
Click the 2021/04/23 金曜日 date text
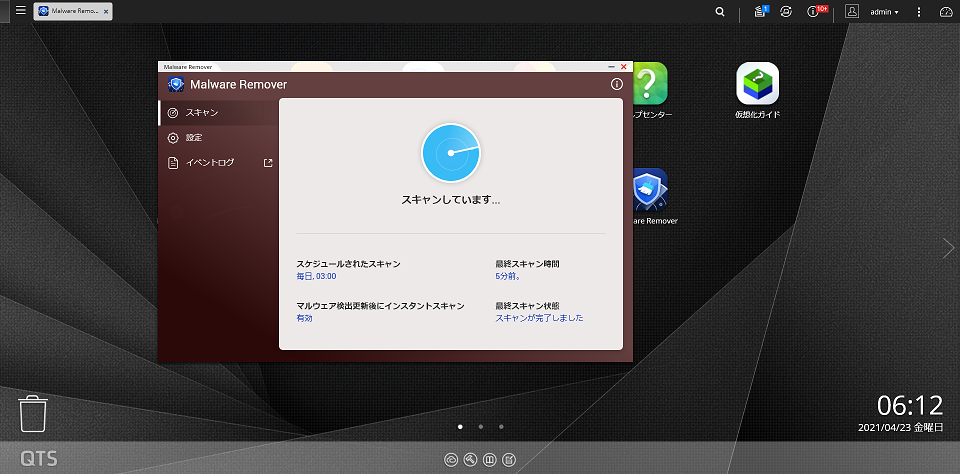click(x=901, y=427)
